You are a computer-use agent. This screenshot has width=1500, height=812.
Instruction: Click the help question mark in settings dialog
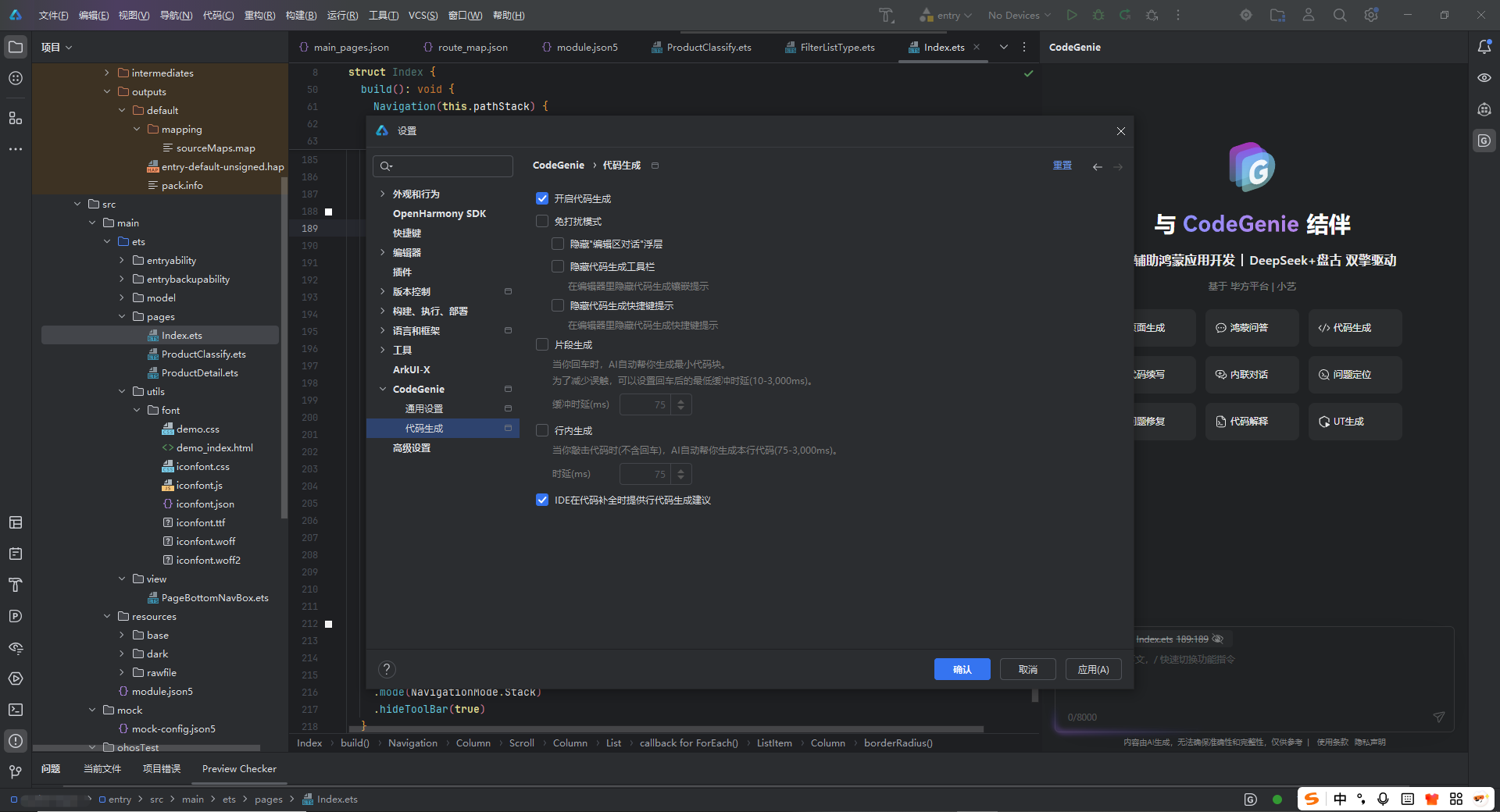pyautogui.click(x=387, y=669)
